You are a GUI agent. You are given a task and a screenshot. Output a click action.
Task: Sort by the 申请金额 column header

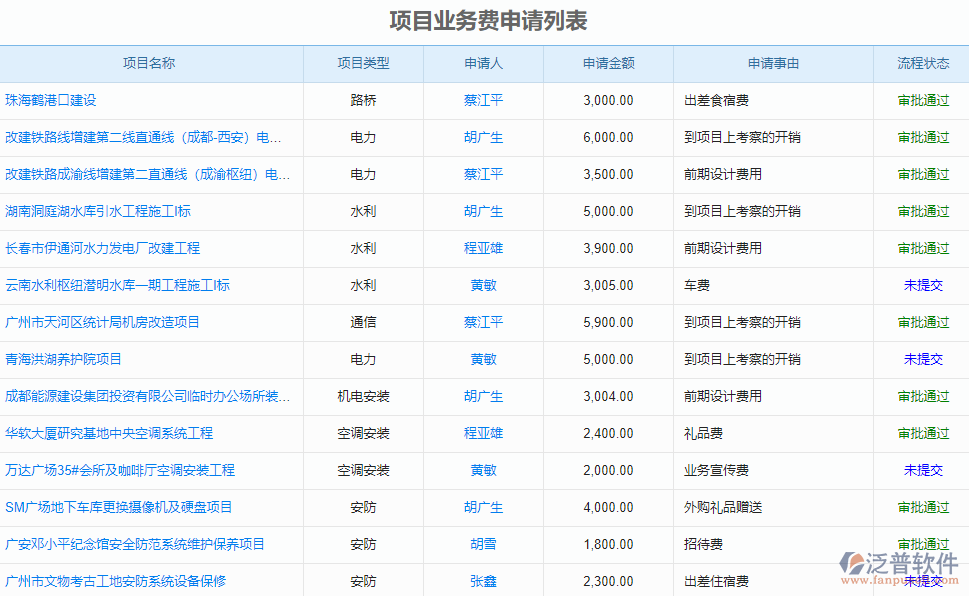tap(608, 63)
